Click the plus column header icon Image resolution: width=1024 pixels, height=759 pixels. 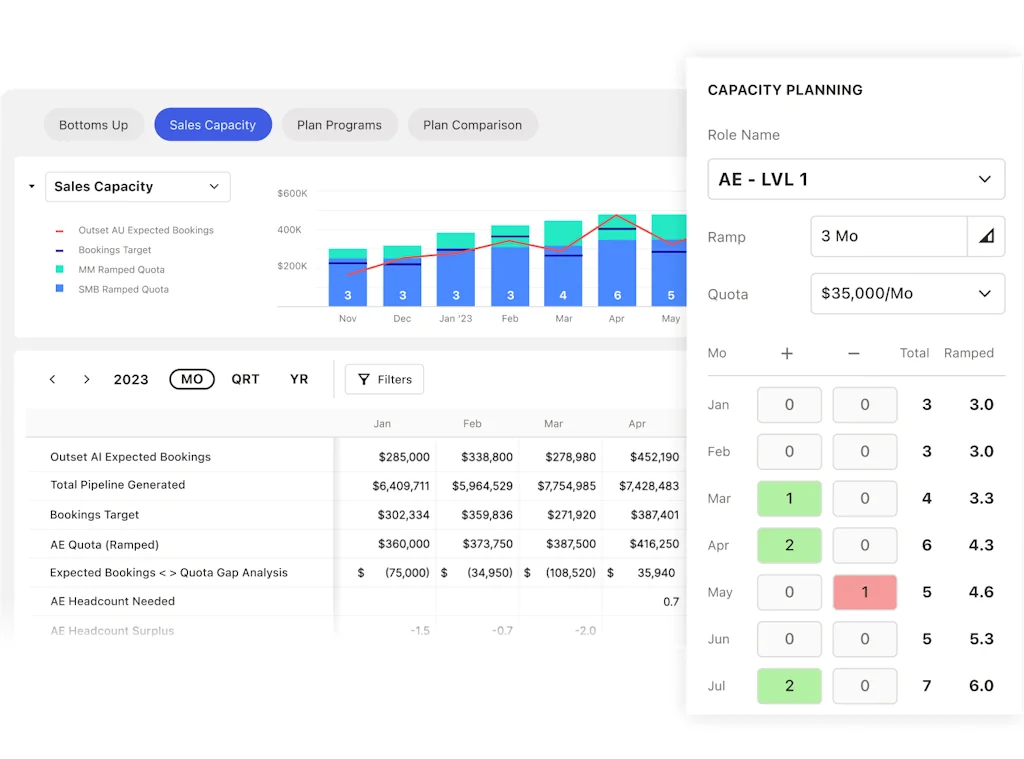click(x=787, y=353)
